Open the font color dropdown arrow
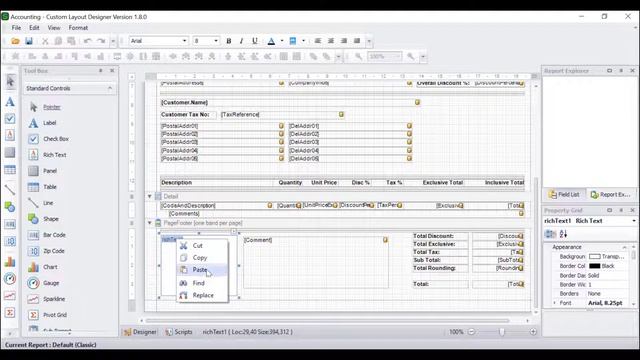The height and width of the screenshot is (360, 640). pyautogui.click(x=282, y=41)
